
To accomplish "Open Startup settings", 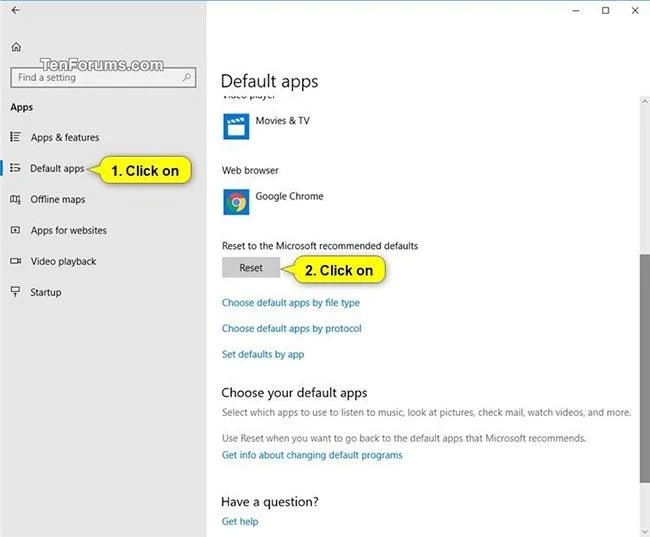I will [46, 292].
